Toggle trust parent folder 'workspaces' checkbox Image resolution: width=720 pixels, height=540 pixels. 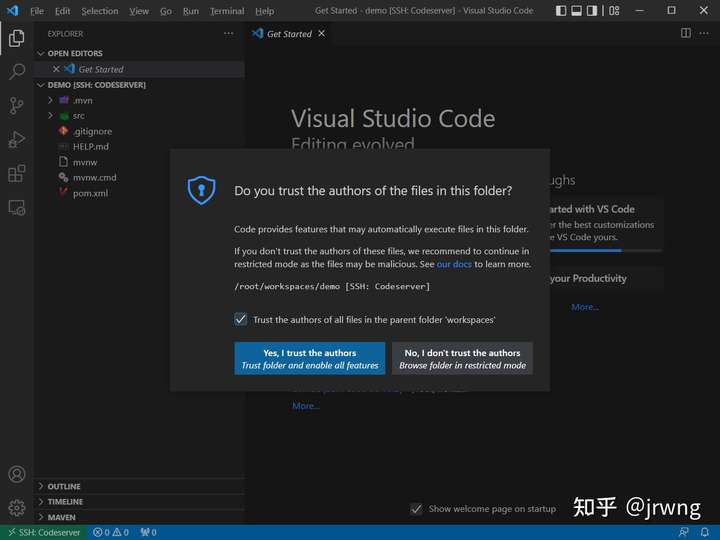(241, 319)
